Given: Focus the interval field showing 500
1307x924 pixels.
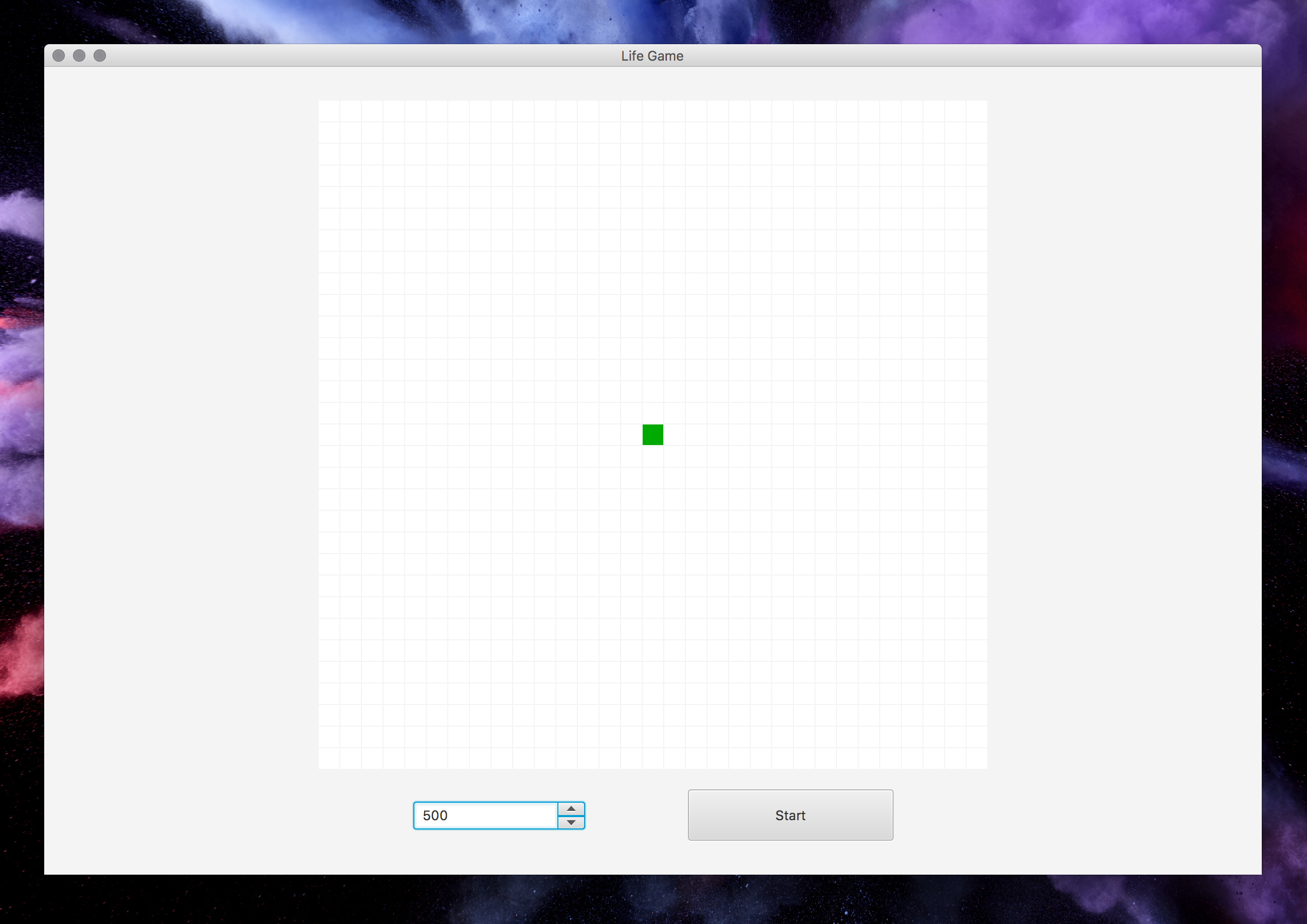Looking at the screenshot, I should coord(485,816).
